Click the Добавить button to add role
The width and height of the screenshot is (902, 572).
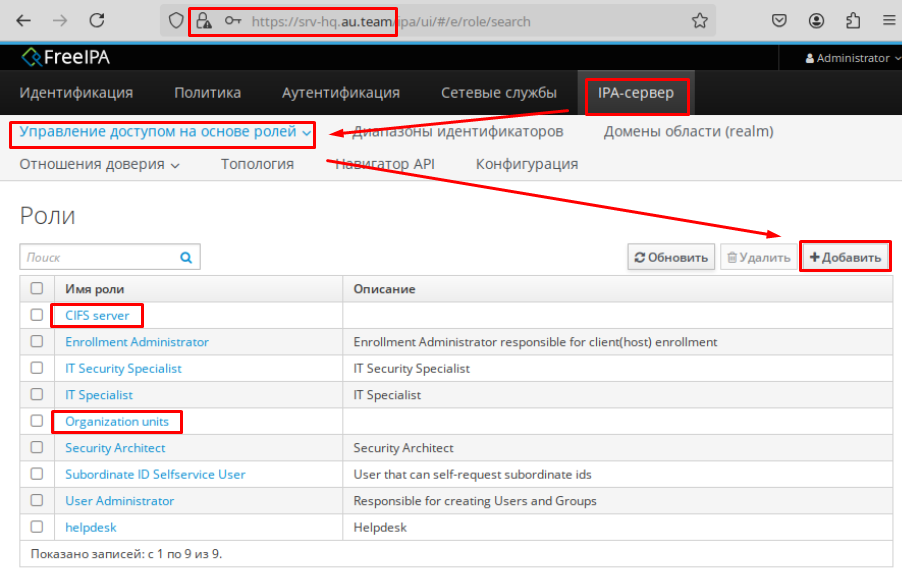(846, 257)
